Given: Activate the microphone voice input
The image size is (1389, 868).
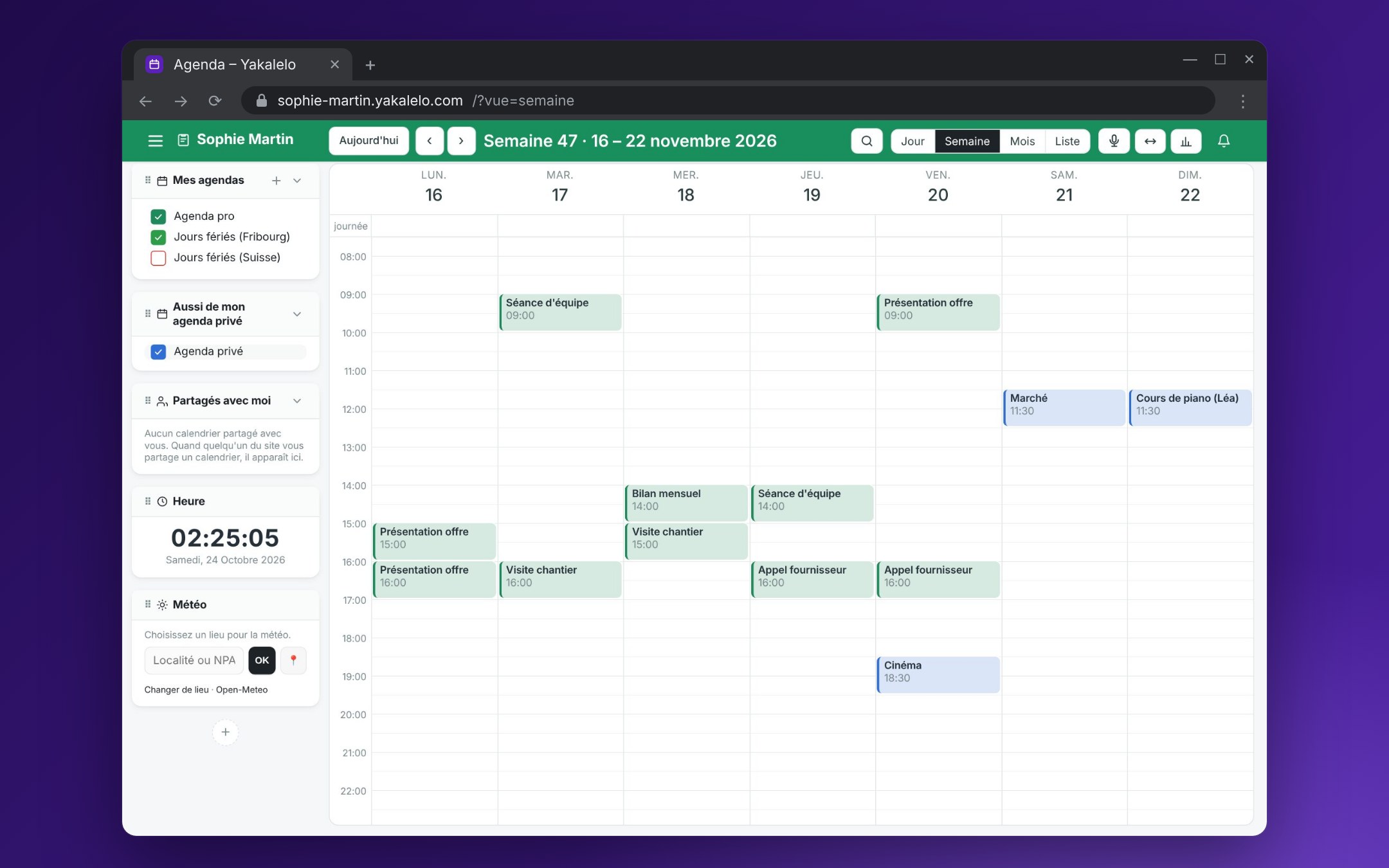Looking at the screenshot, I should point(1114,141).
